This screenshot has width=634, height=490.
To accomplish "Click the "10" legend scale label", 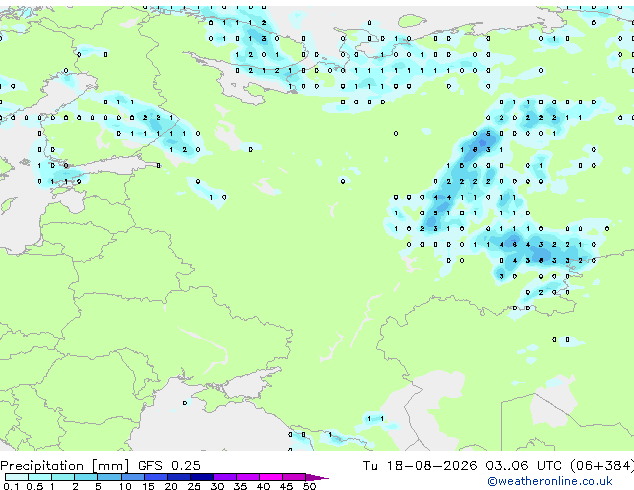I will 125,486.
